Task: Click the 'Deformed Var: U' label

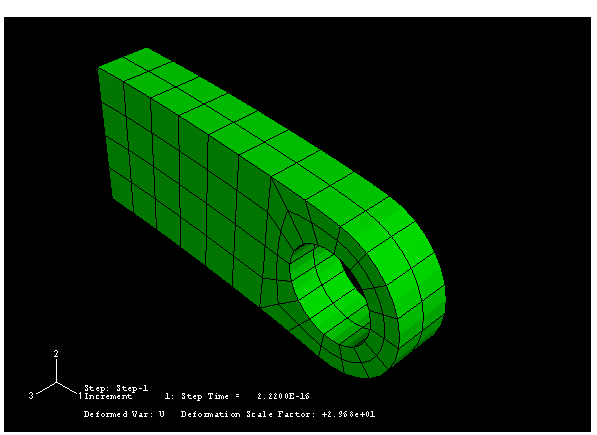Action: [x=124, y=414]
